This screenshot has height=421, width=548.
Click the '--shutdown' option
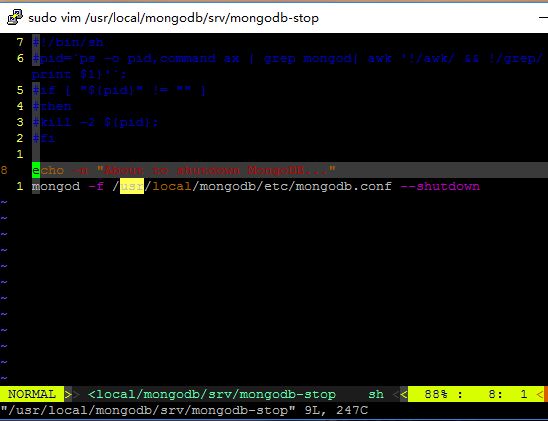440,187
